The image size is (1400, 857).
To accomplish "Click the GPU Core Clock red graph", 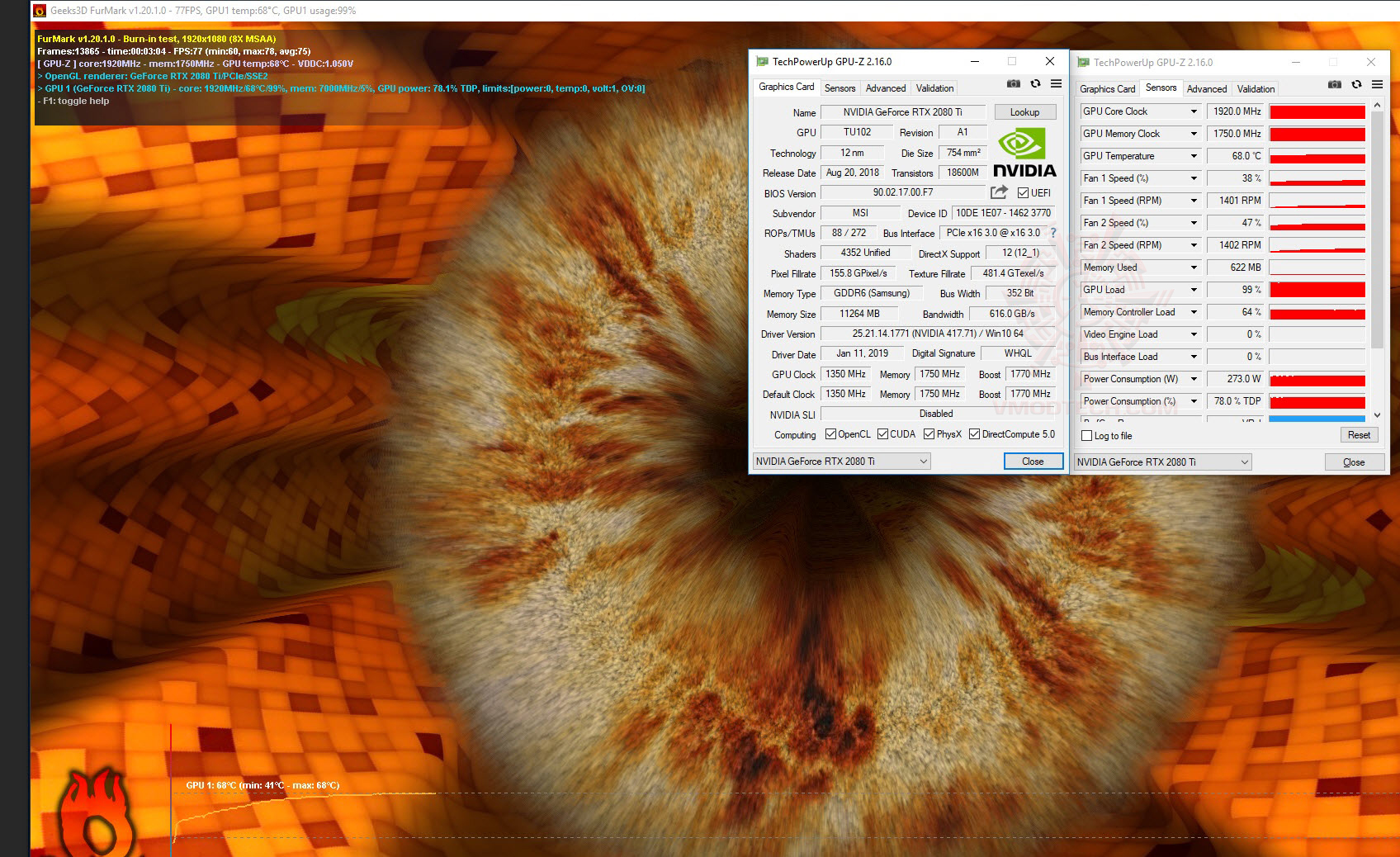I will coord(1317,111).
